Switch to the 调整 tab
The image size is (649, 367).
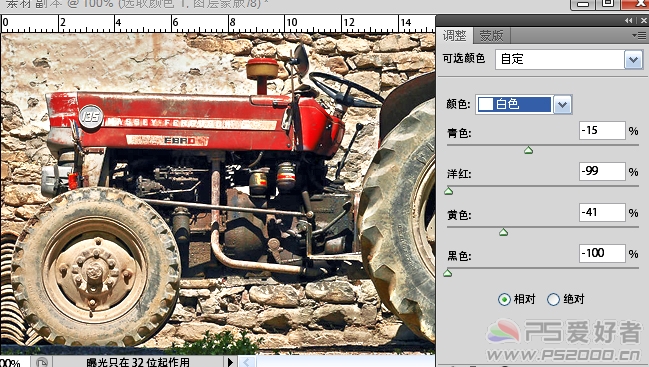pyautogui.click(x=454, y=36)
